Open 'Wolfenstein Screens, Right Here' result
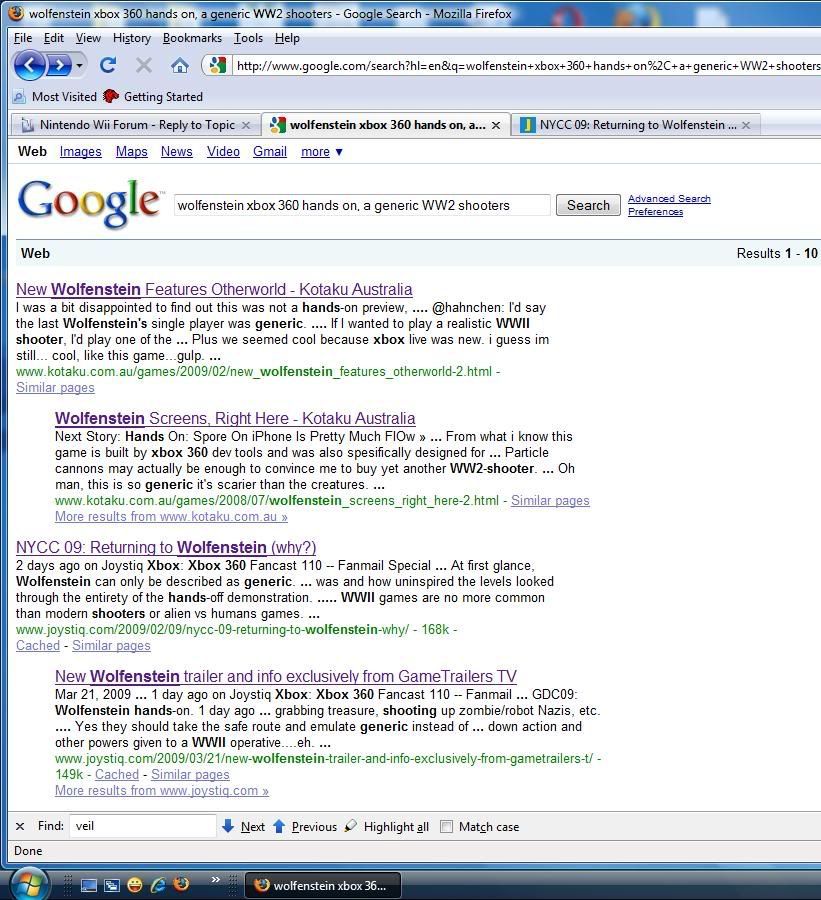Viewport: 821px width, 900px height. (x=235, y=418)
